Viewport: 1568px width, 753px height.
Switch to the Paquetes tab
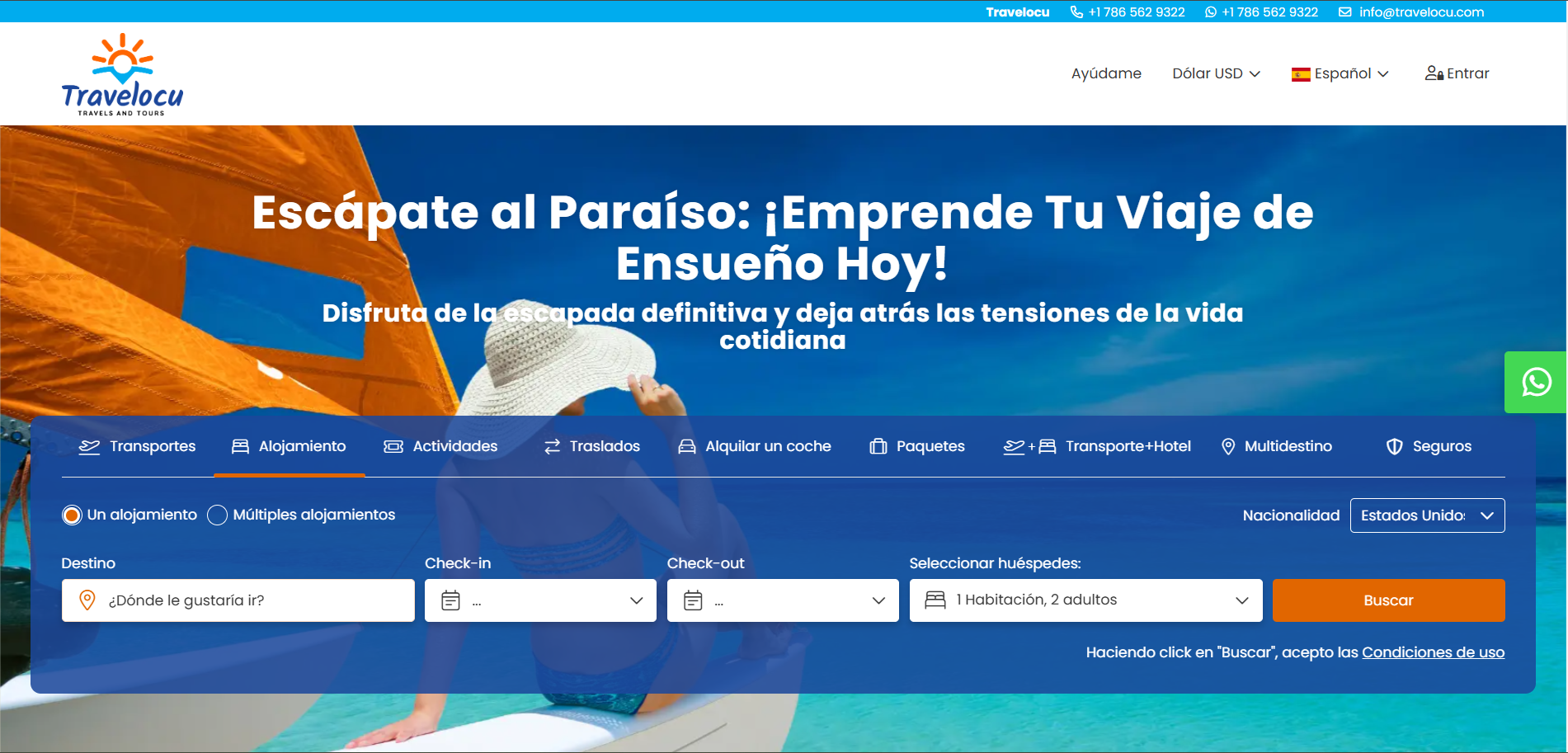pyautogui.click(x=916, y=446)
